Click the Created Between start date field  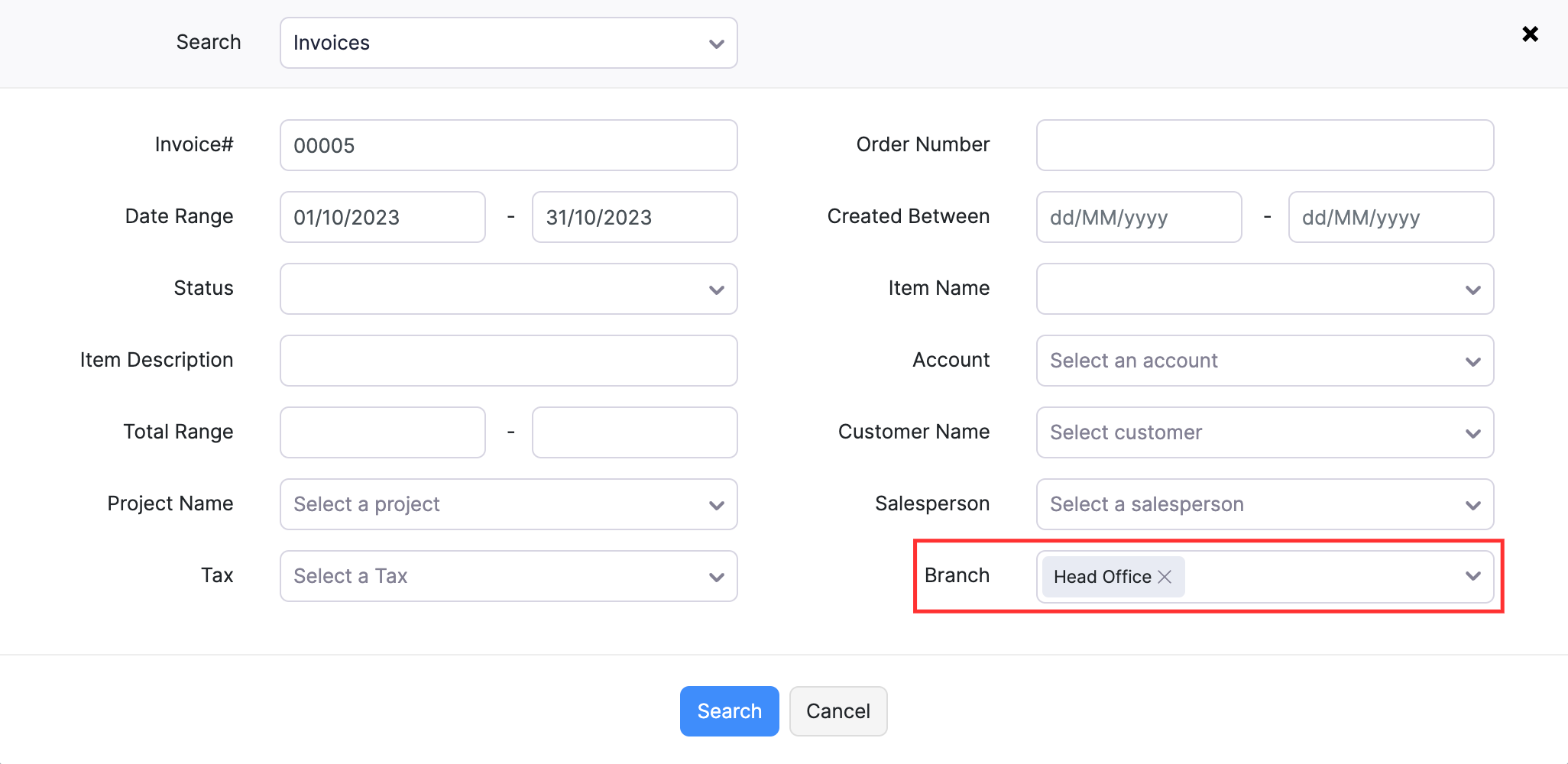pyautogui.click(x=1139, y=217)
